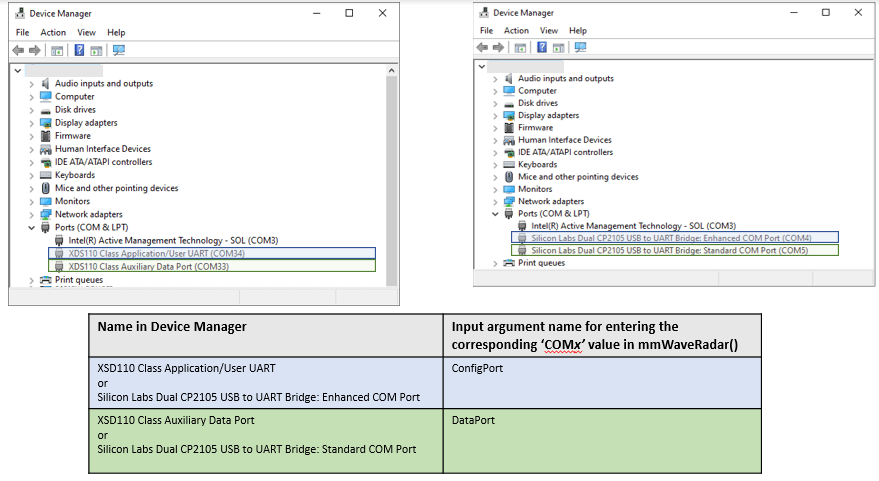Select Silicon Labs CP2105 Enhanced COM Port (COM4)
Screen dimensions: 879x481
(670, 238)
